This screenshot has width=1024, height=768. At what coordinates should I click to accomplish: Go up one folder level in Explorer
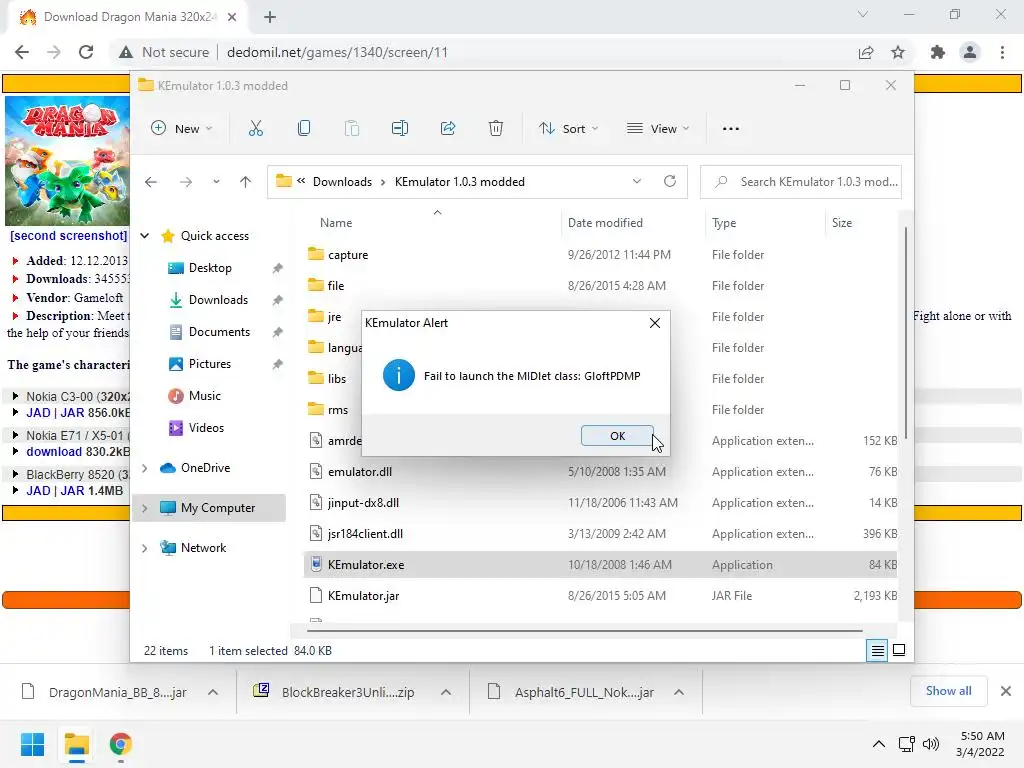(x=246, y=182)
